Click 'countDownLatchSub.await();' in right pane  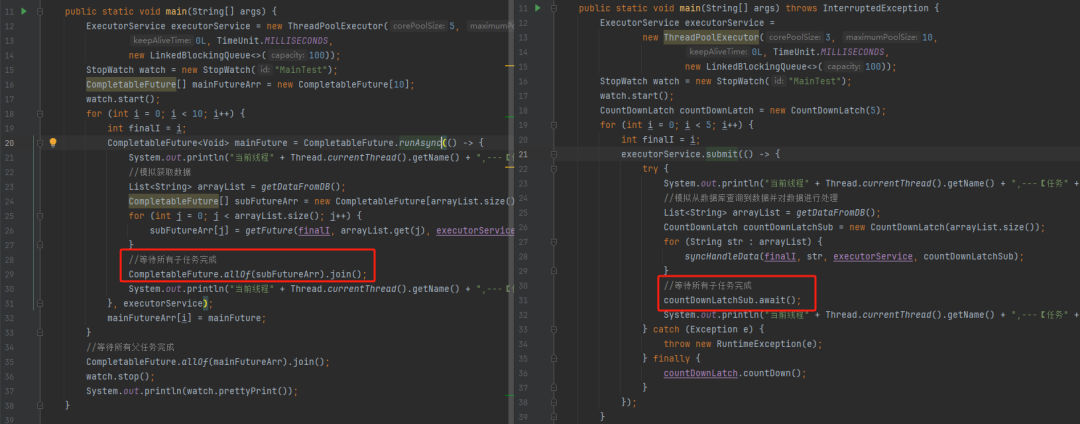732,300
